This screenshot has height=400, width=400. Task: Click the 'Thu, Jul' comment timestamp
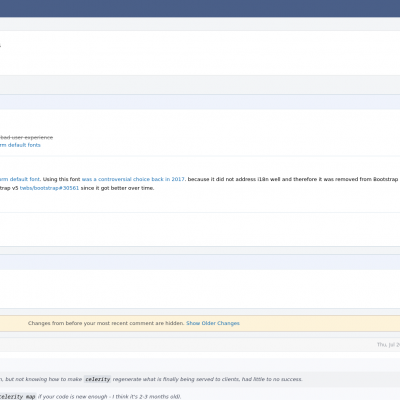(x=388, y=344)
